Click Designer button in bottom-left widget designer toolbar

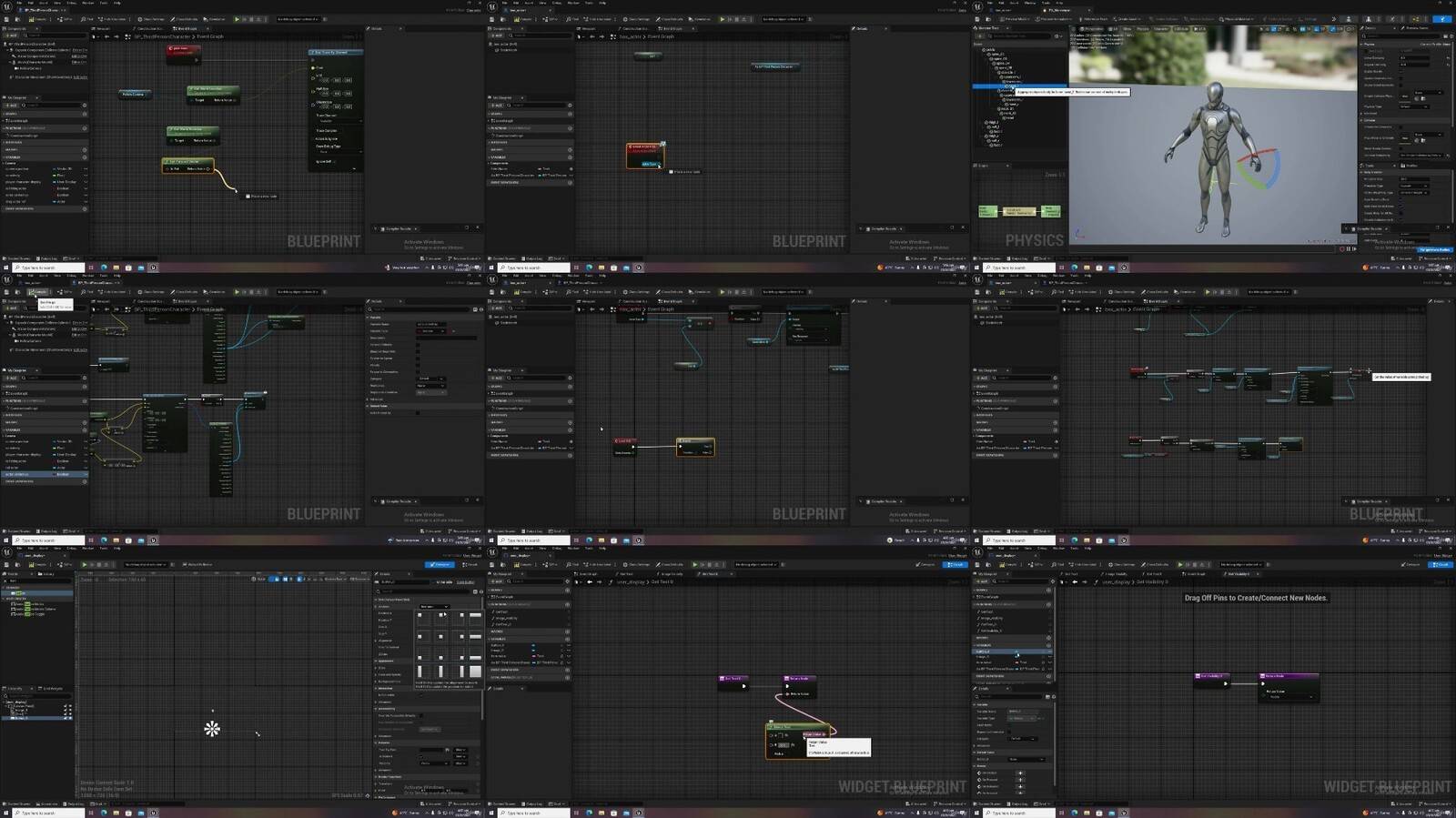(x=439, y=564)
